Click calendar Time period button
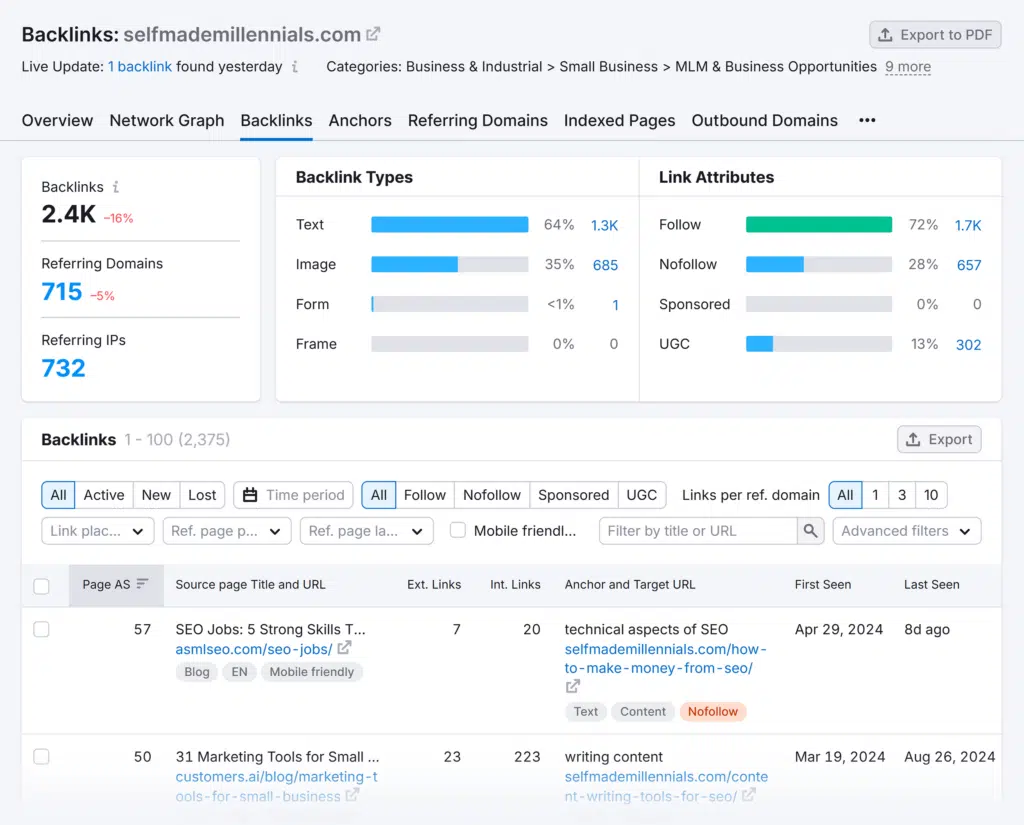This screenshot has width=1024, height=825. pos(294,495)
